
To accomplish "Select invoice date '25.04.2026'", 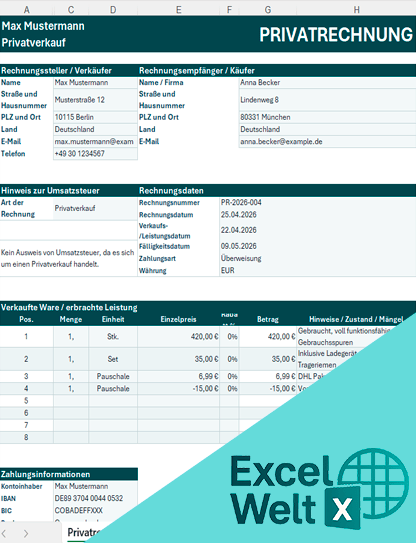I will click(x=318, y=215).
